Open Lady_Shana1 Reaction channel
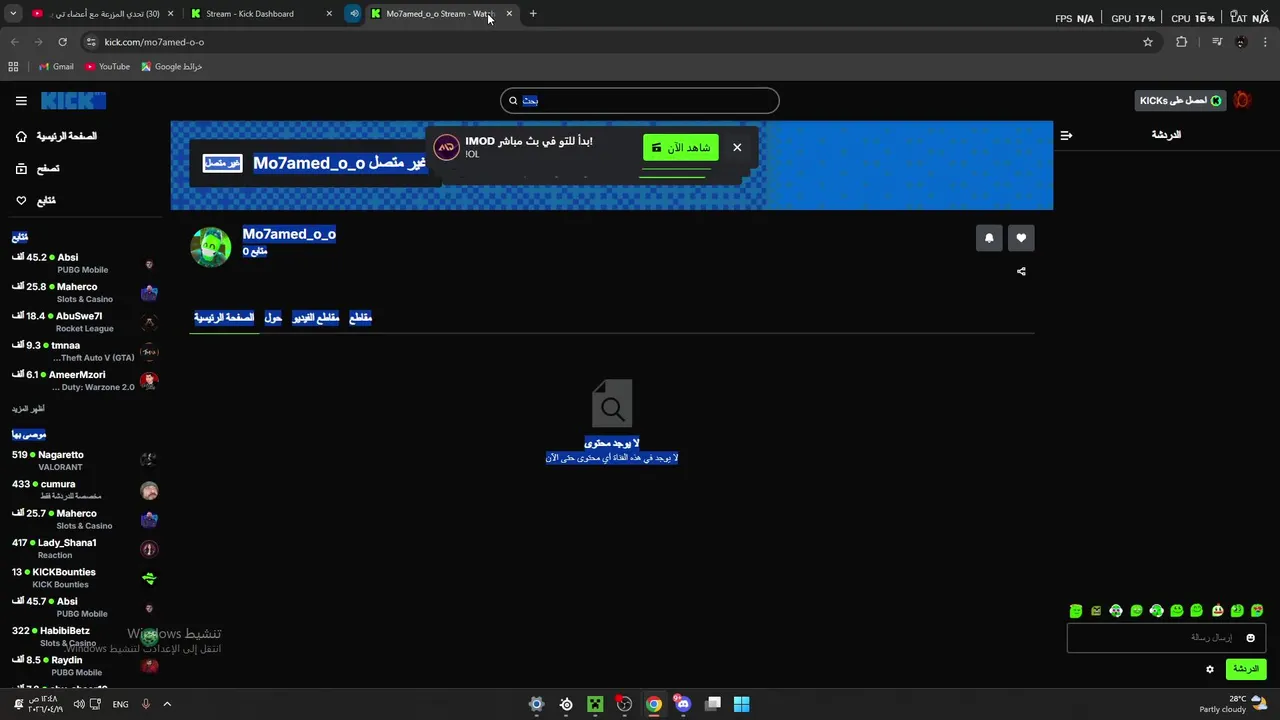The width and height of the screenshot is (1280, 720). click(x=85, y=549)
